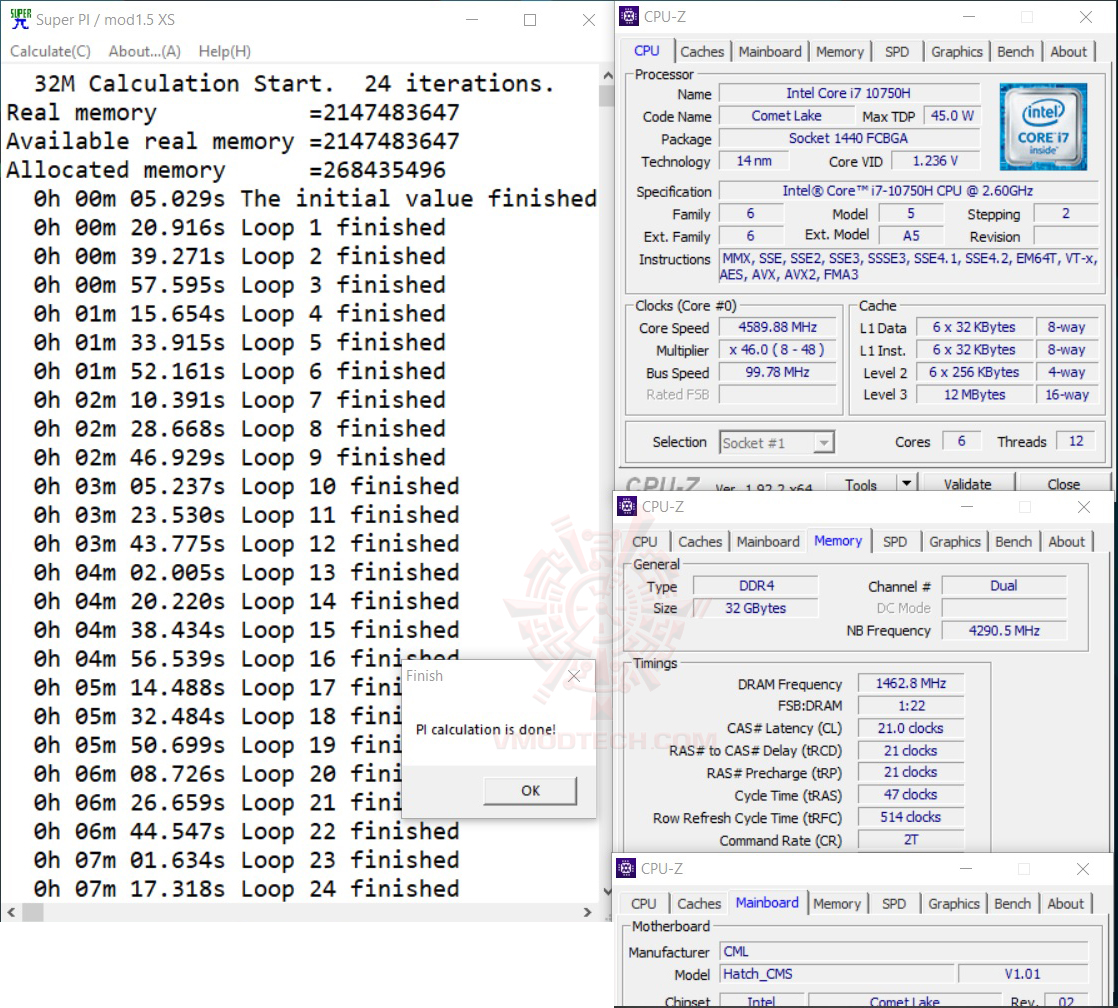1118x1008 pixels.
Task: Click the Super PI scroll up arrow
Action: (607, 75)
